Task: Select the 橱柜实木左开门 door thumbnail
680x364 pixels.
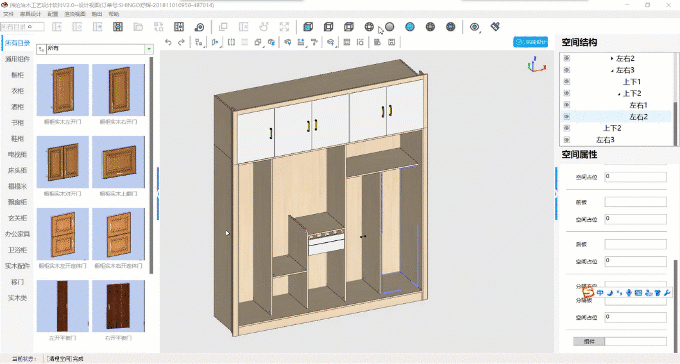Action: [63, 90]
